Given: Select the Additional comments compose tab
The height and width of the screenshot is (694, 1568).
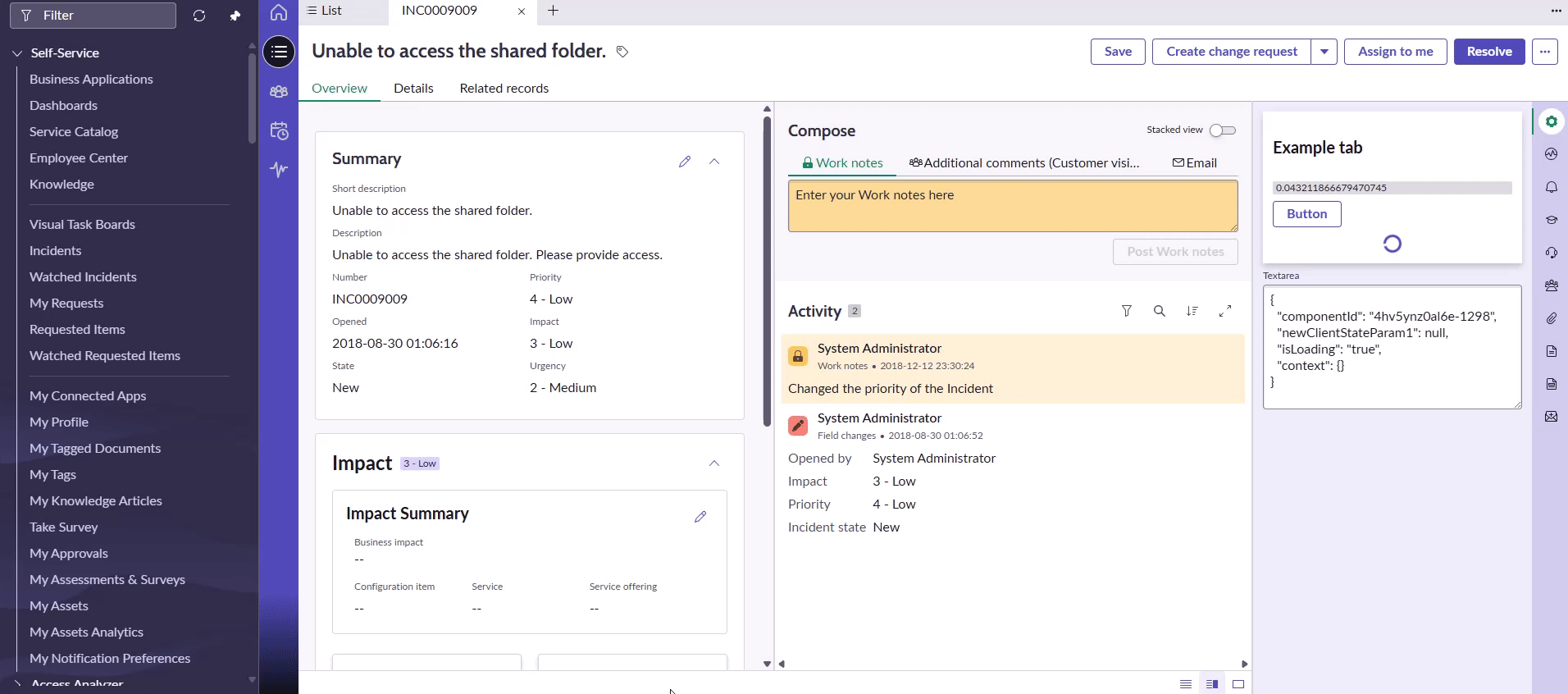Looking at the screenshot, I should coord(1025,163).
